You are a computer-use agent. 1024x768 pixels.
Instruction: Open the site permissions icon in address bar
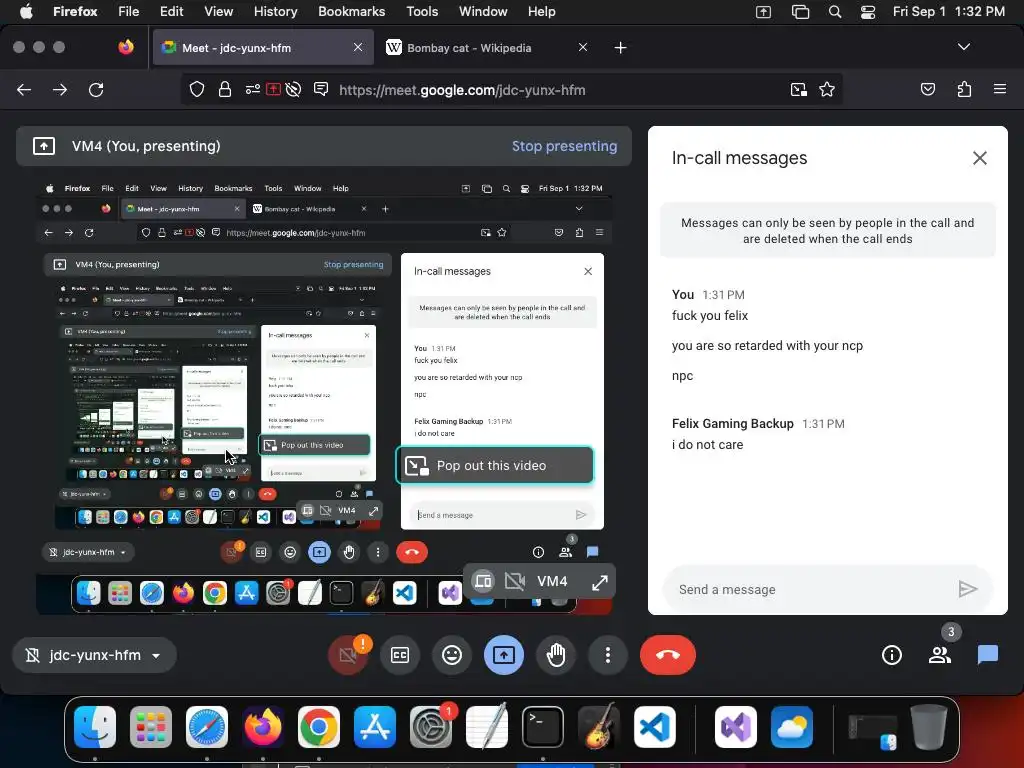point(253,89)
